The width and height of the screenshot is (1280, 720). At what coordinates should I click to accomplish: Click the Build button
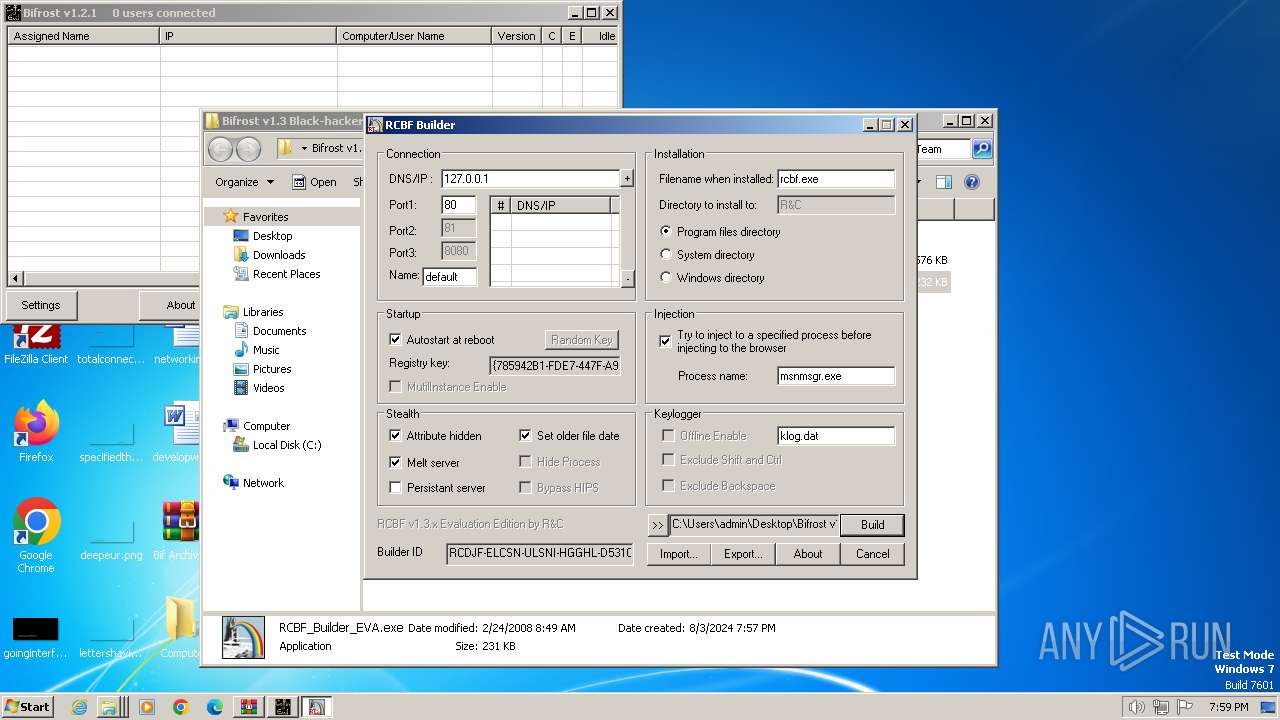[872, 525]
